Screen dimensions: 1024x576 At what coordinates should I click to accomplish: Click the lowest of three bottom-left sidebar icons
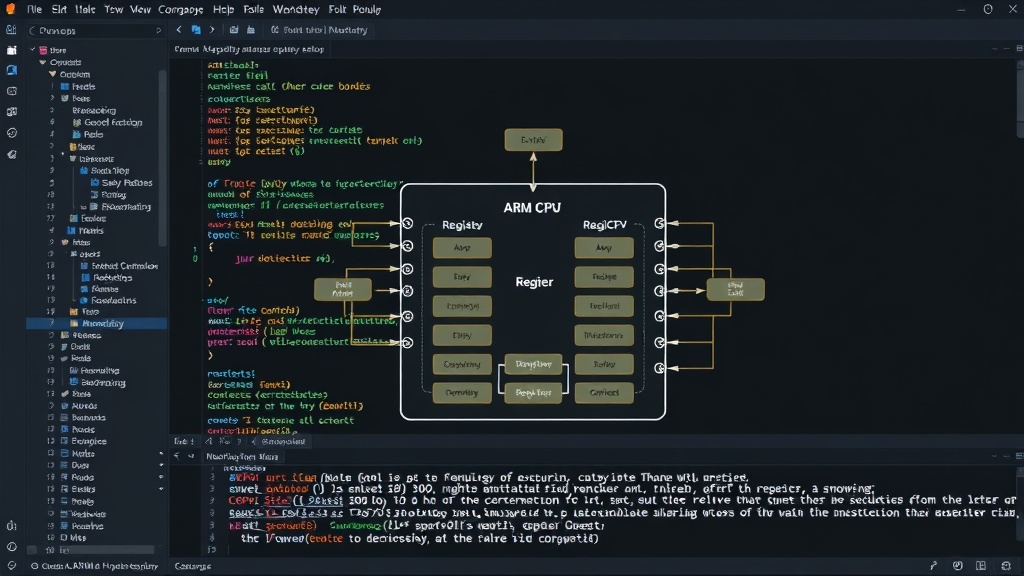tap(11, 566)
